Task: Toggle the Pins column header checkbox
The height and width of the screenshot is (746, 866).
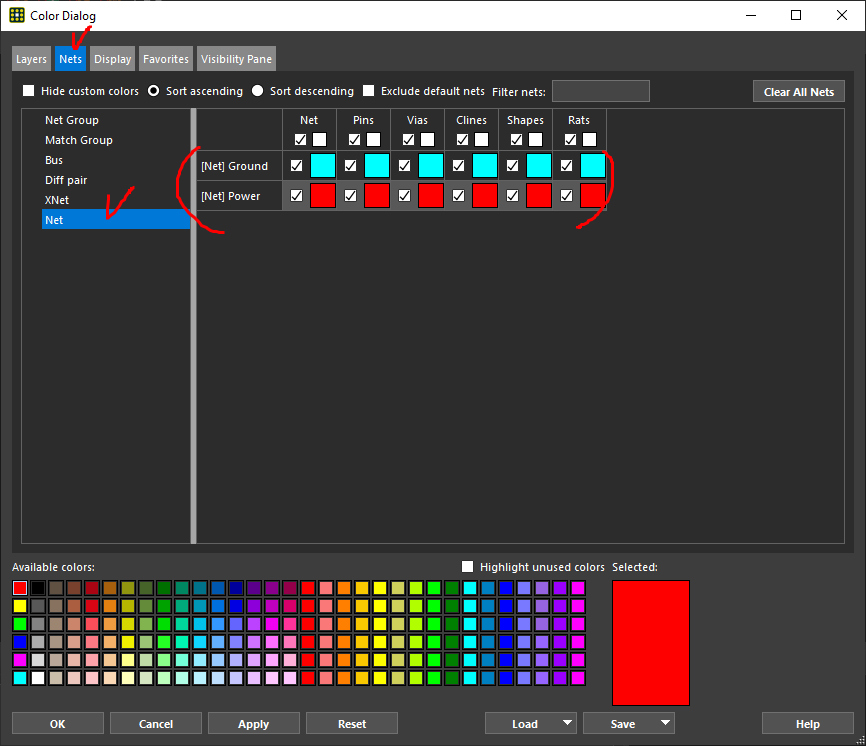Action: click(x=355, y=140)
